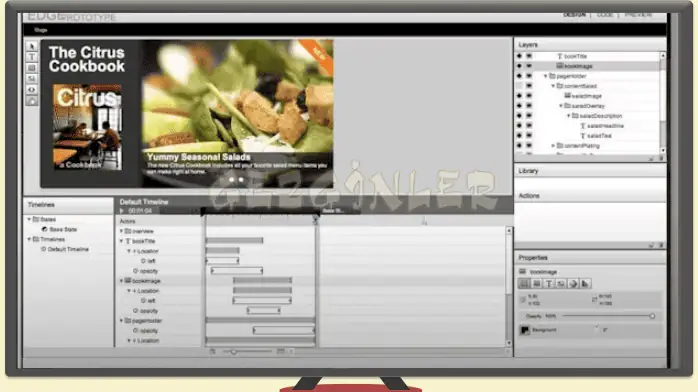
Task: Play the Default Timeline
Action: (122, 210)
